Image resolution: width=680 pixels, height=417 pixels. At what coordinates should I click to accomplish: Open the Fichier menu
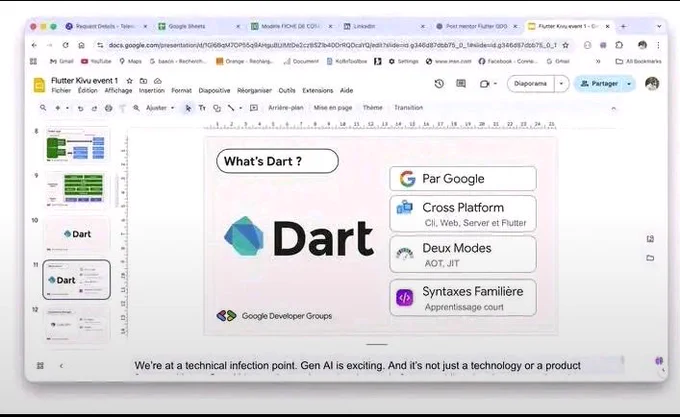[x=61, y=91]
